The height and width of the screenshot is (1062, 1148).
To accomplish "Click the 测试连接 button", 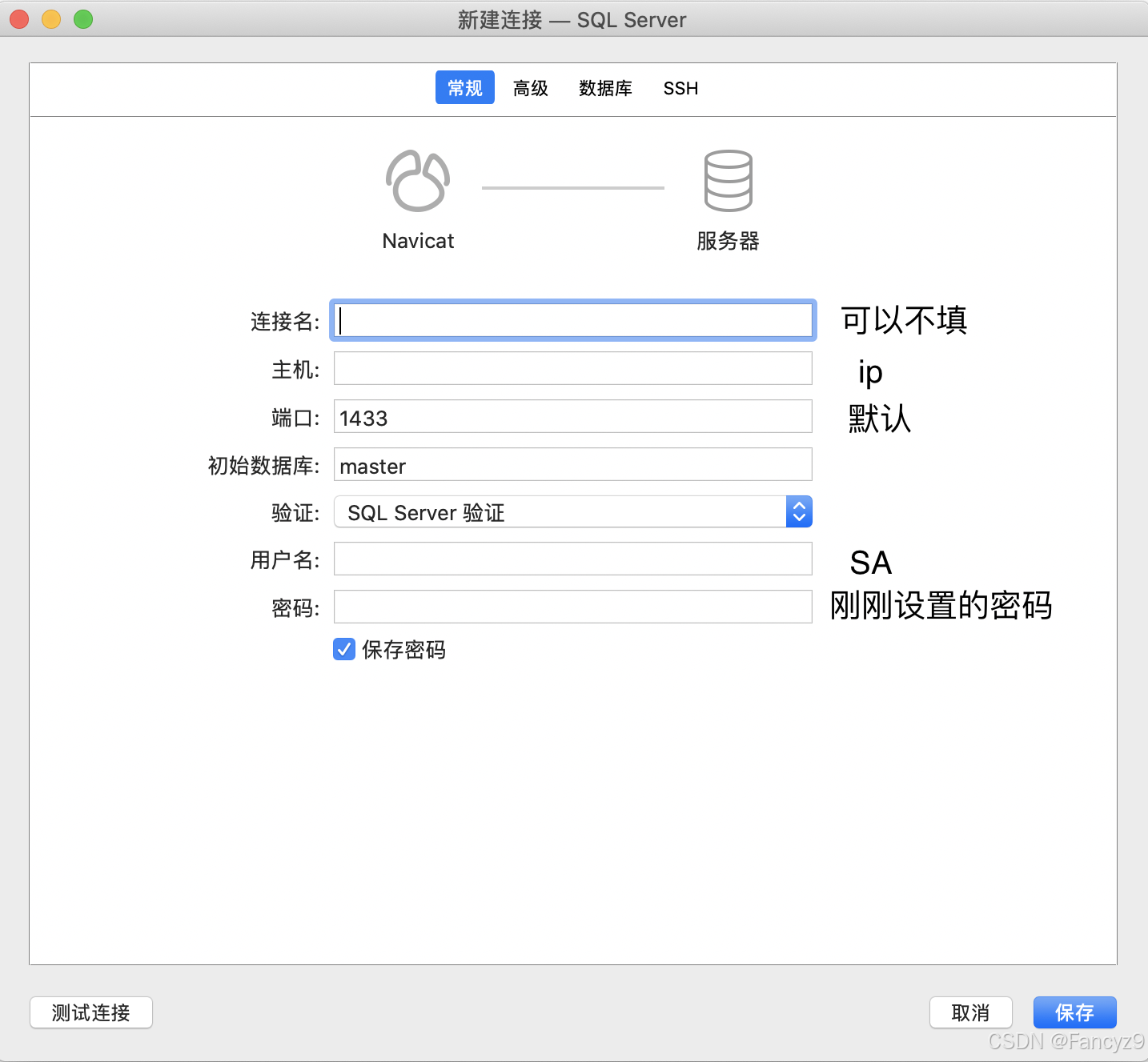I will [x=90, y=1012].
